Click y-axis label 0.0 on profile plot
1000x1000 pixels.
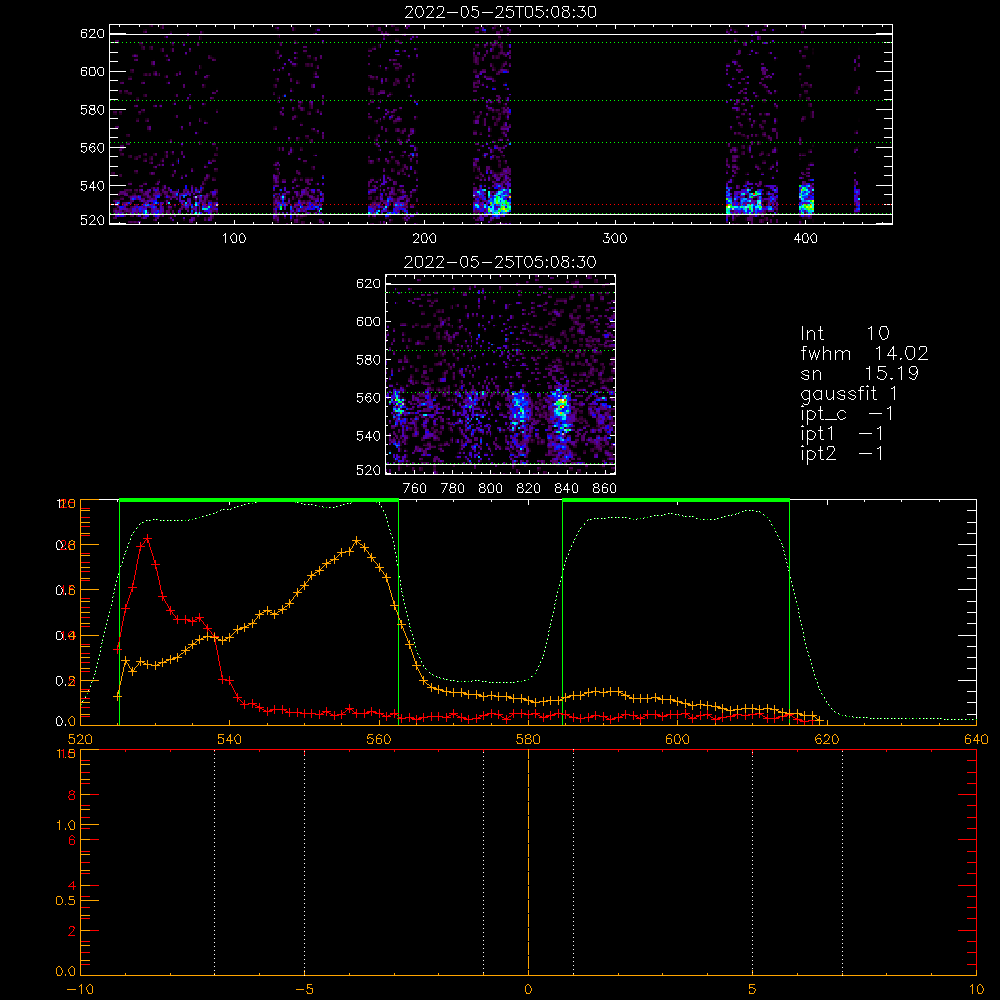point(66,722)
